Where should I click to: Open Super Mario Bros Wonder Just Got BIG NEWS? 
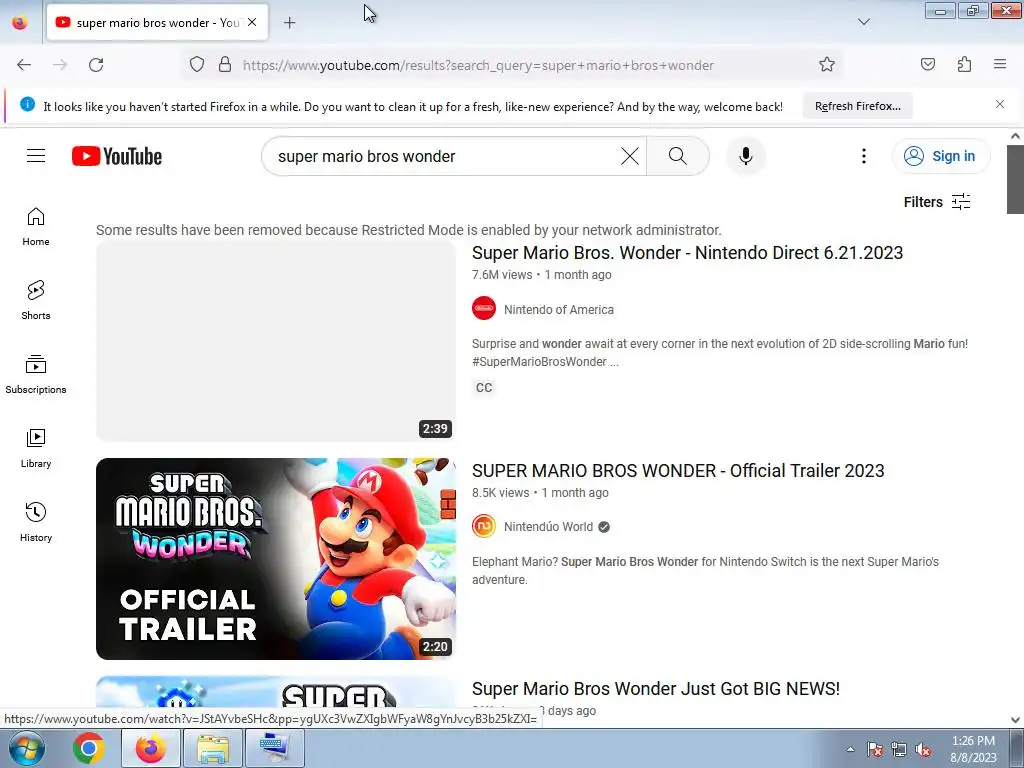tap(656, 689)
